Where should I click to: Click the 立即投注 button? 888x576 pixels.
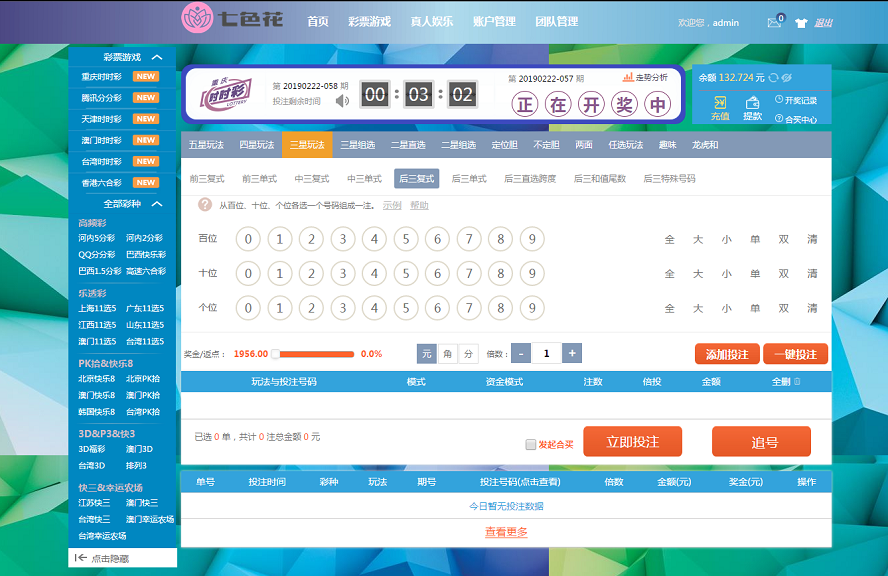coord(632,442)
